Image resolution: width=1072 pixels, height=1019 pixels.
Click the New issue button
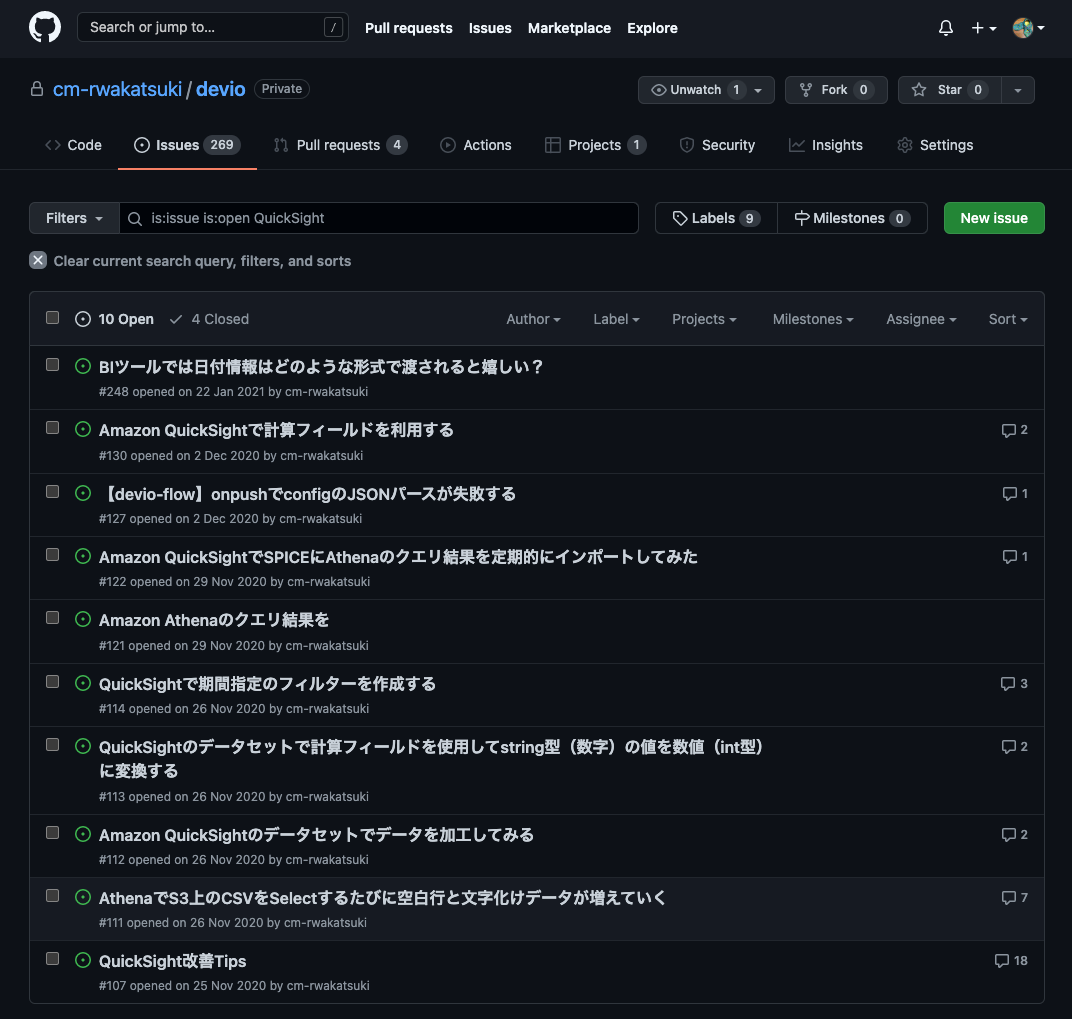coord(994,218)
